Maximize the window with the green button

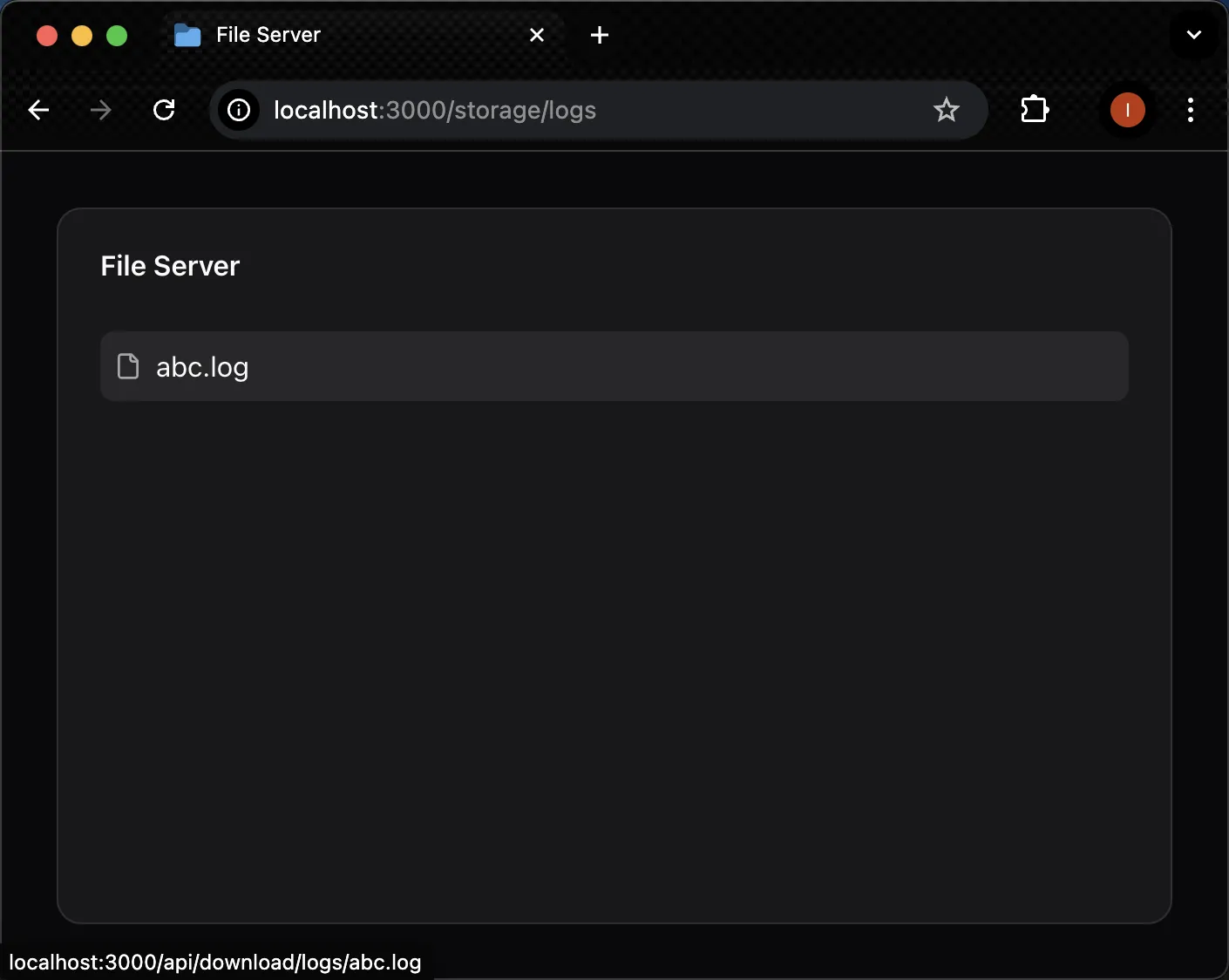click(117, 35)
